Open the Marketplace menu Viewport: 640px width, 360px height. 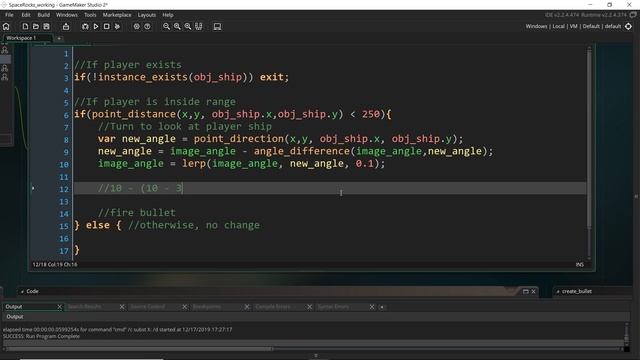pyautogui.click(x=117, y=15)
